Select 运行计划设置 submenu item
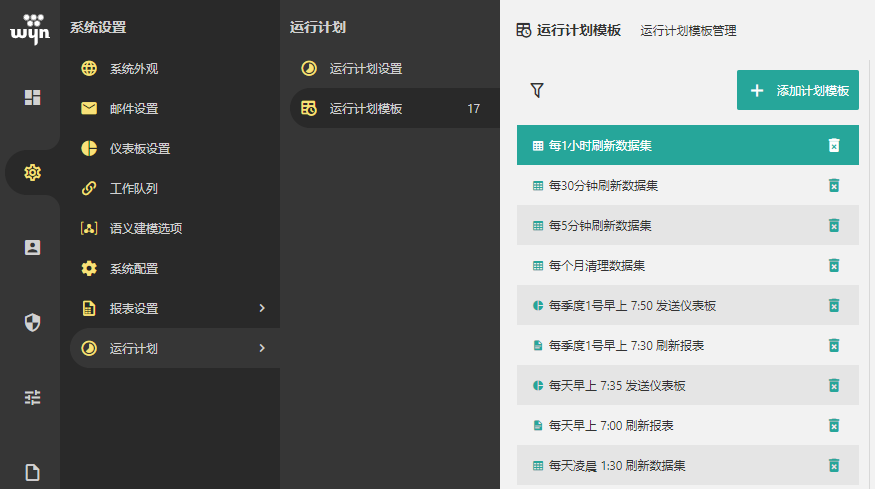Image resolution: width=875 pixels, height=489 pixels. tap(366, 69)
